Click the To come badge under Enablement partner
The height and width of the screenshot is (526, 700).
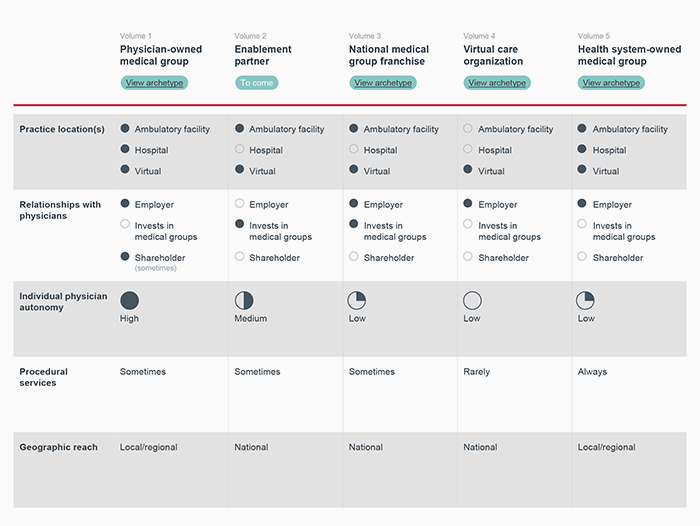click(x=256, y=83)
